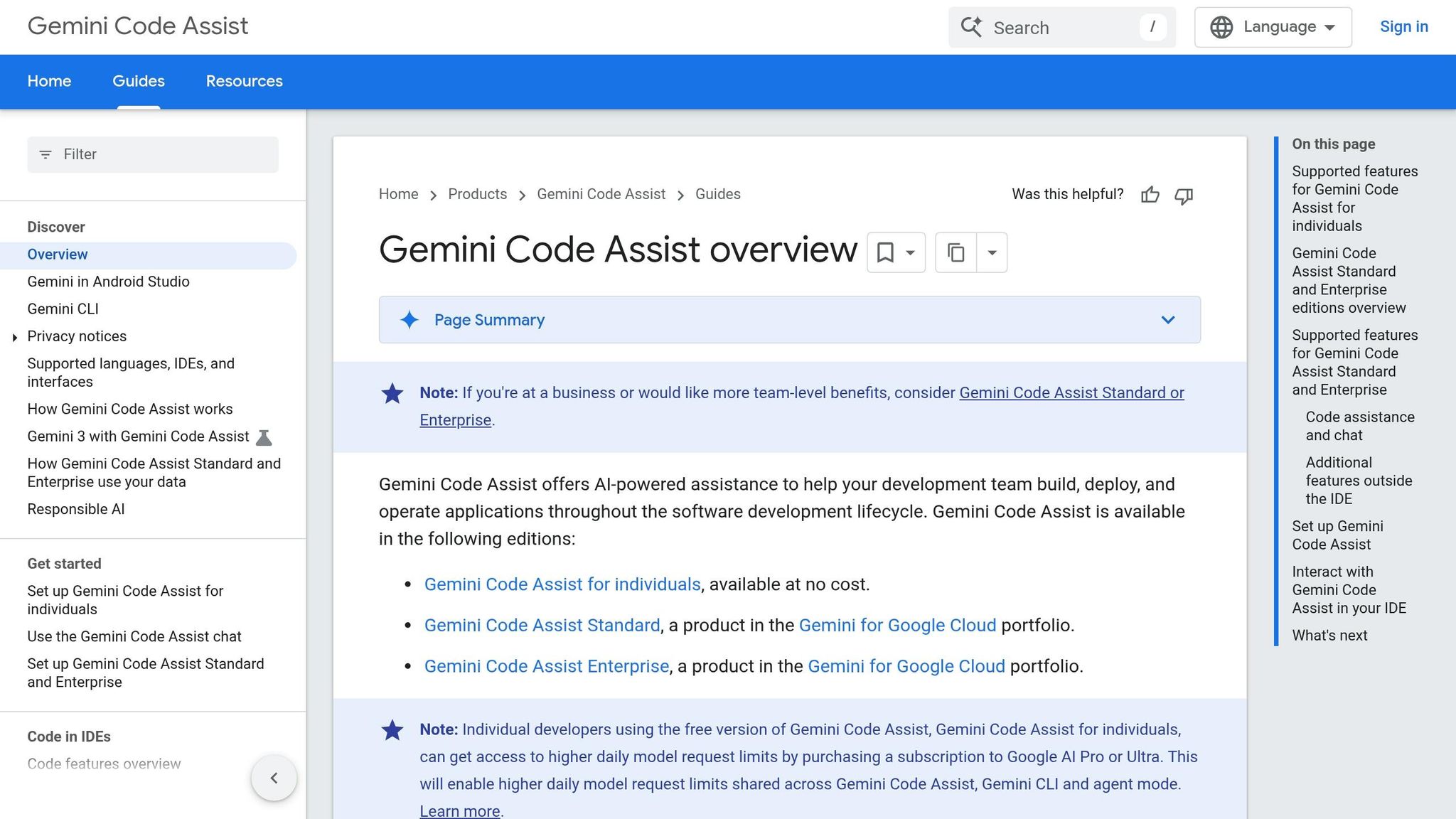The width and height of the screenshot is (1456, 819).
Task: Open Gemini Code Assist Standard or Enterprise note link
Action: point(1071,393)
